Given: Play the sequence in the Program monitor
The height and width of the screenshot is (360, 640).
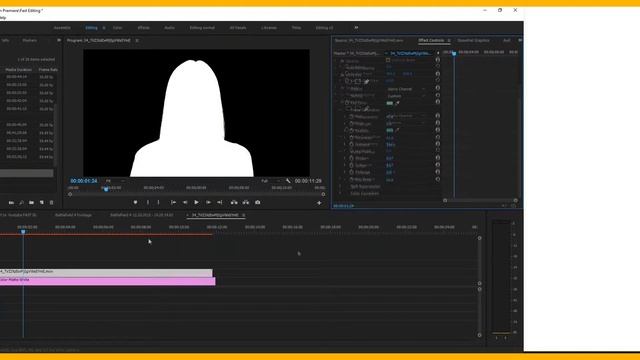Looking at the screenshot, I should tap(196, 202).
